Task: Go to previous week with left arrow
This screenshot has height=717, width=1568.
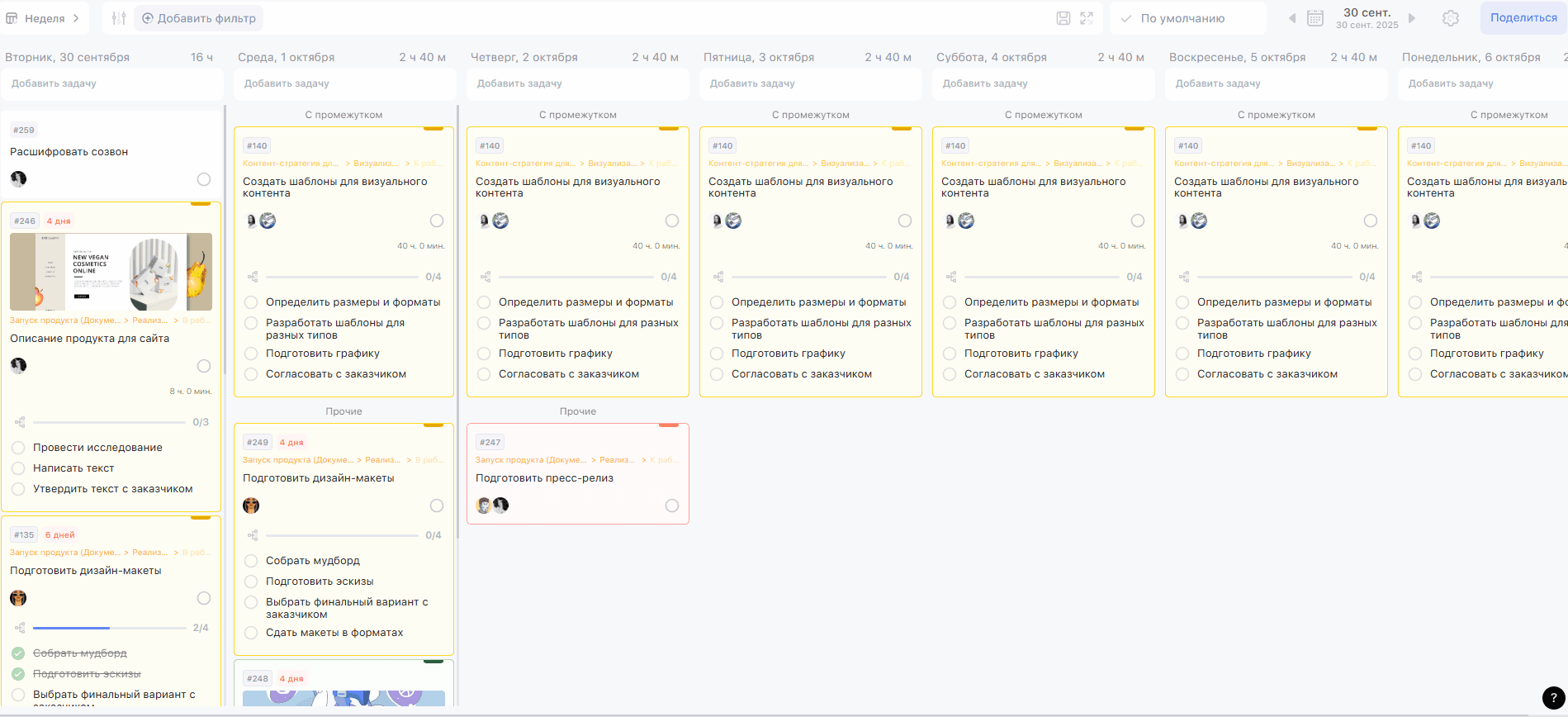Action: 1292,18
